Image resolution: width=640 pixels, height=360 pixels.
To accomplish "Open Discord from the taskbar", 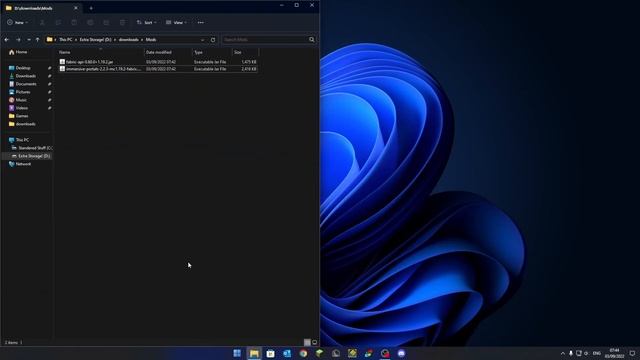I will [x=401, y=353].
